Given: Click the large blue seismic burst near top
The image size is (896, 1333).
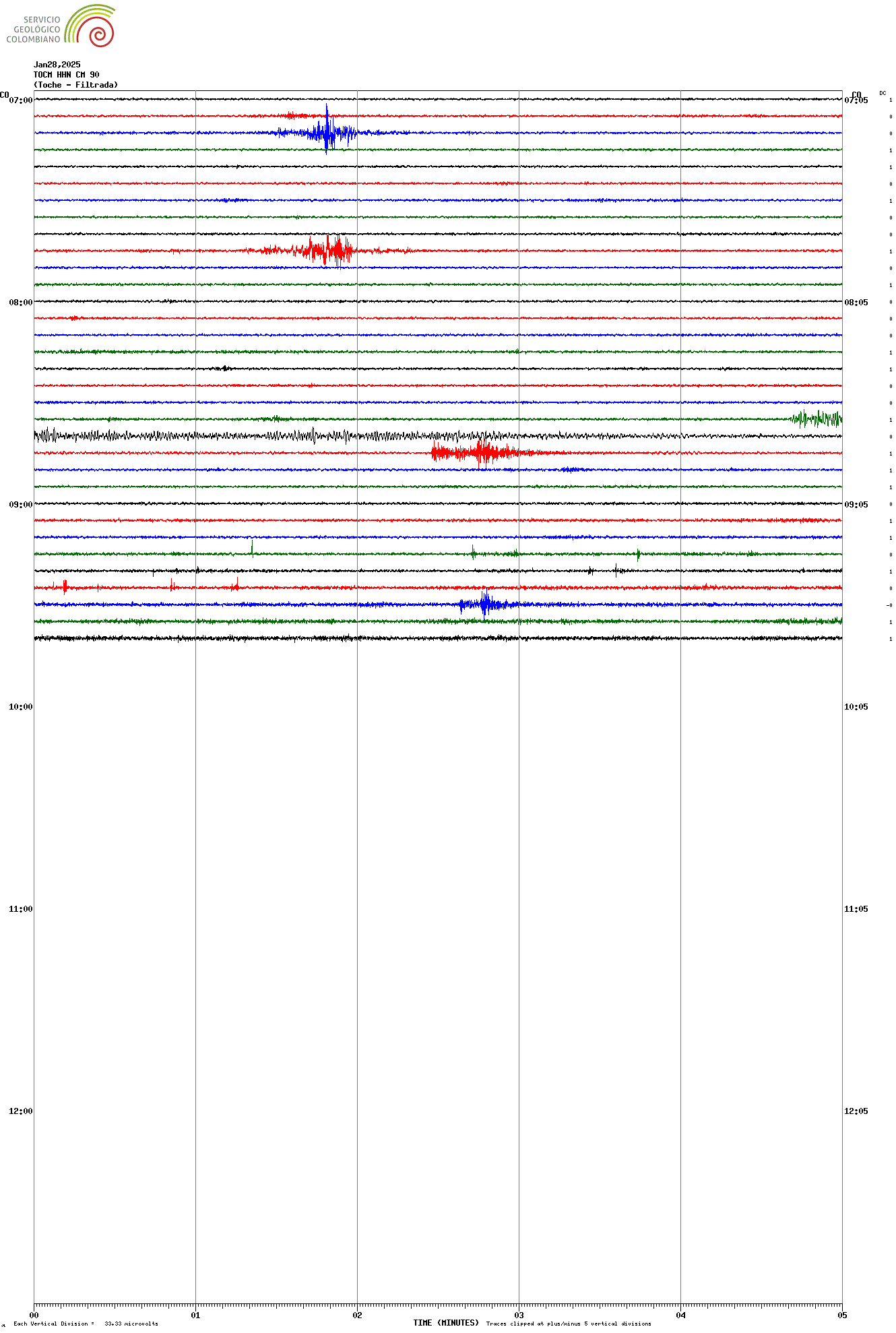Looking at the screenshot, I should (x=327, y=132).
